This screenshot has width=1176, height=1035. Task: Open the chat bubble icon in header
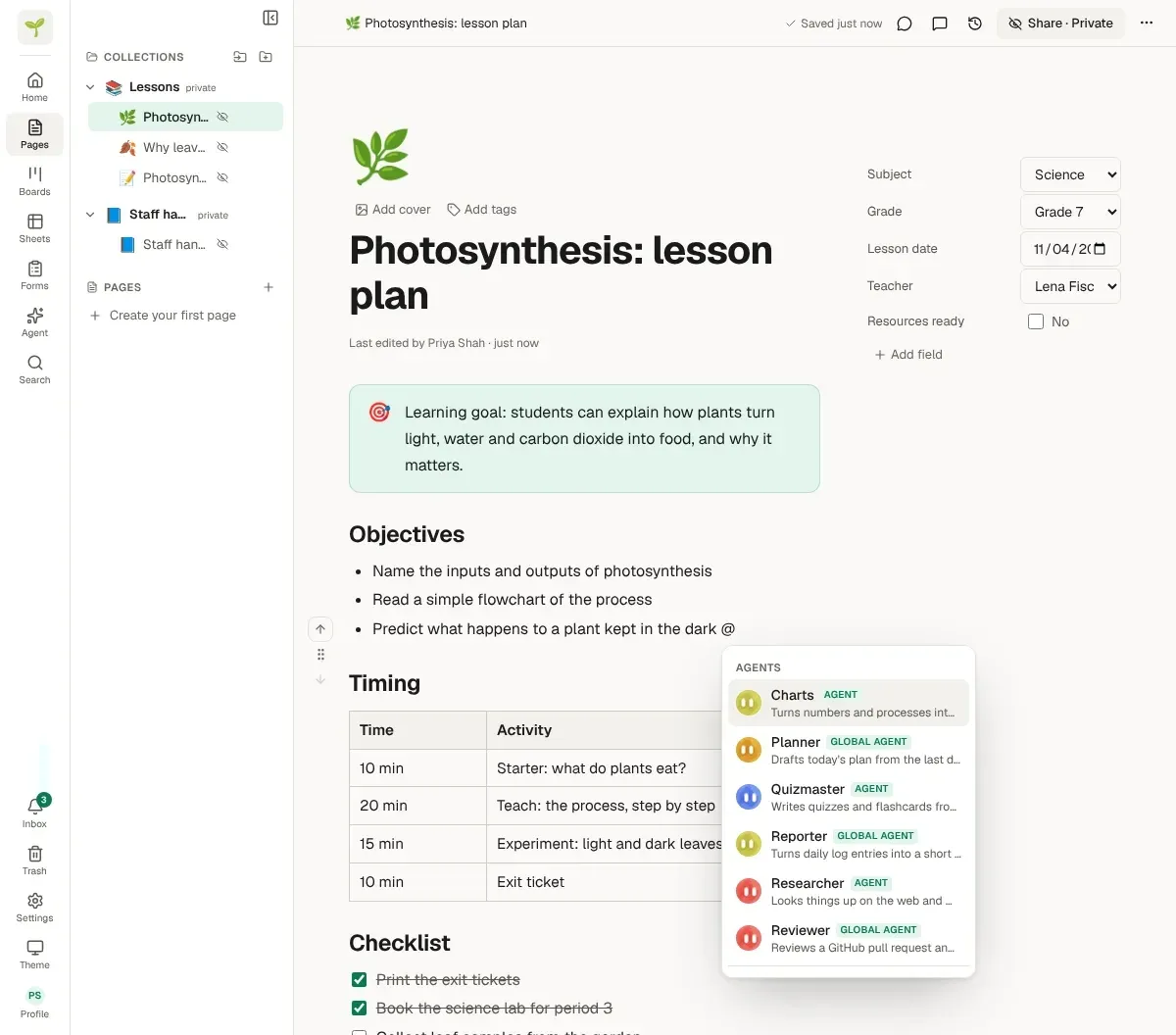pyautogui.click(x=905, y=24)
